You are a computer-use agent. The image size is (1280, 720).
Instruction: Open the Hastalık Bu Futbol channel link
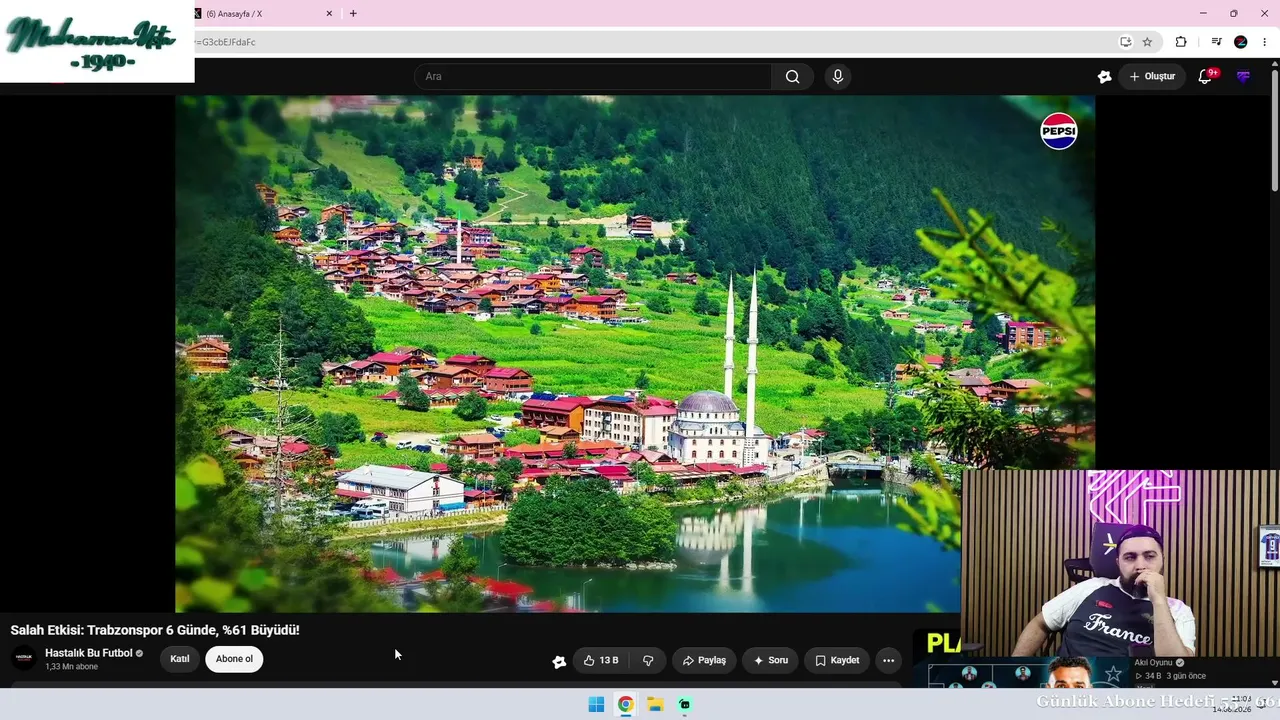click(89, 653)
